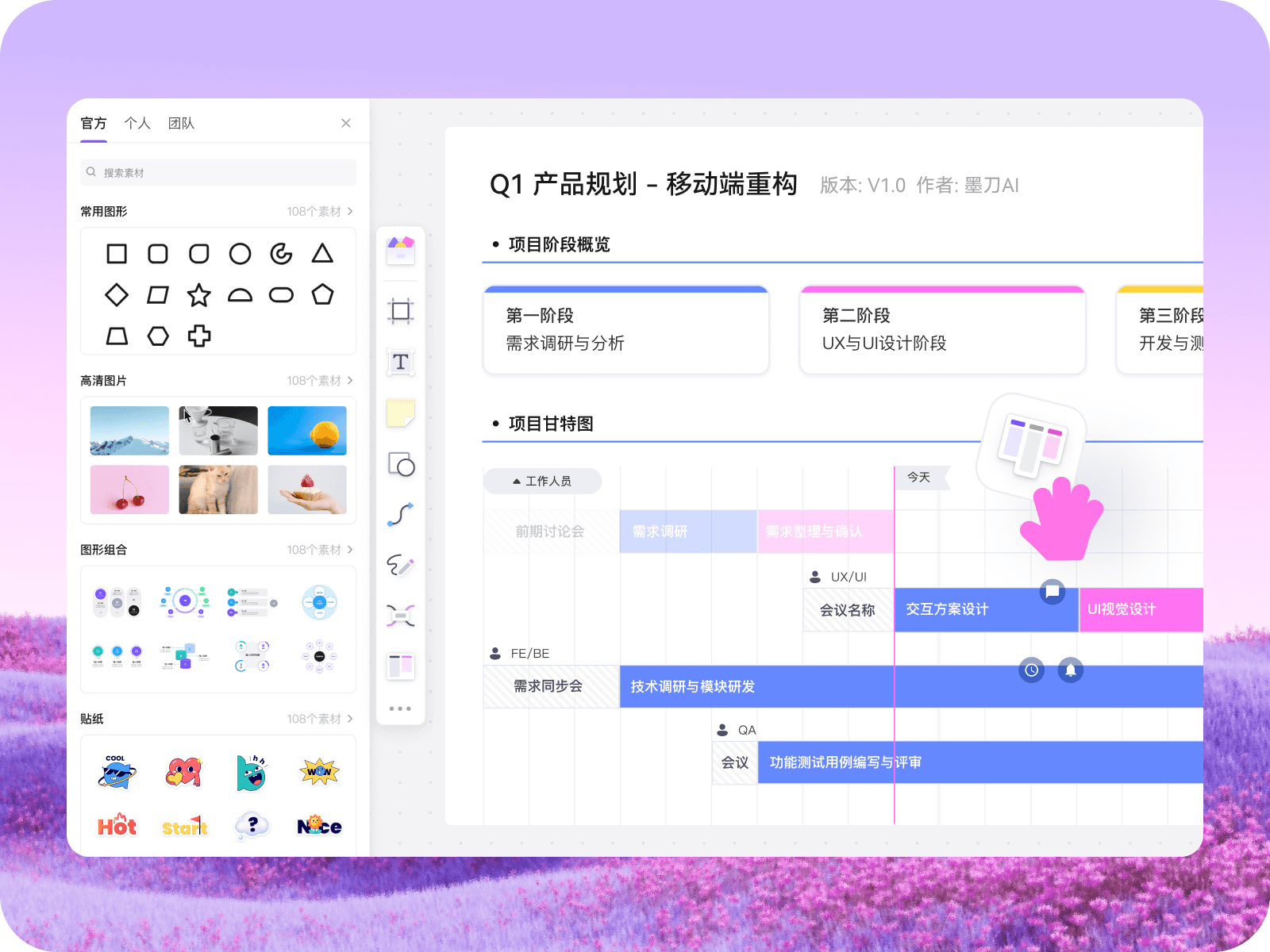
Task: Select the diamond shape
Action: tap(117, 295)
